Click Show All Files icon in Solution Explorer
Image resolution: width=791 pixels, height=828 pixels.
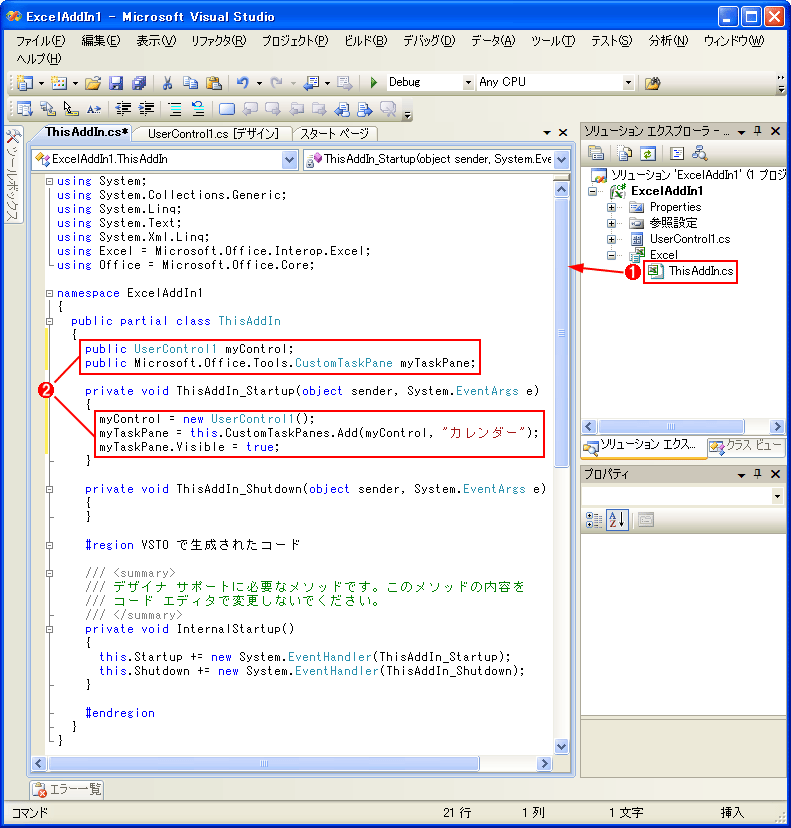coord(625,153)
